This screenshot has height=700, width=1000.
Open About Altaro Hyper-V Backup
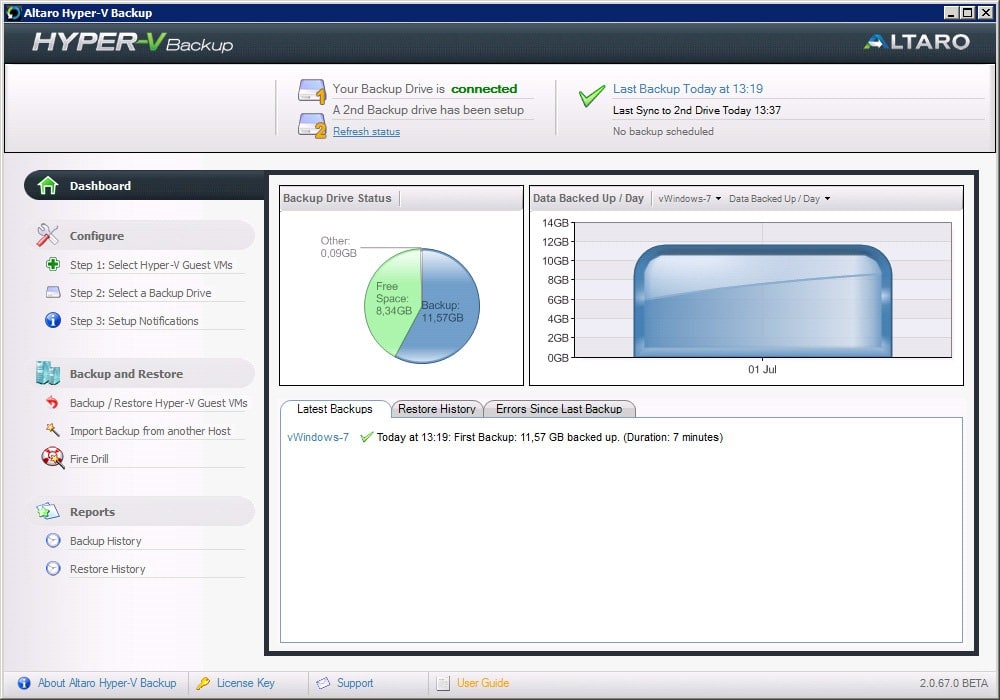pyautogui.click(x=107, y=683)
